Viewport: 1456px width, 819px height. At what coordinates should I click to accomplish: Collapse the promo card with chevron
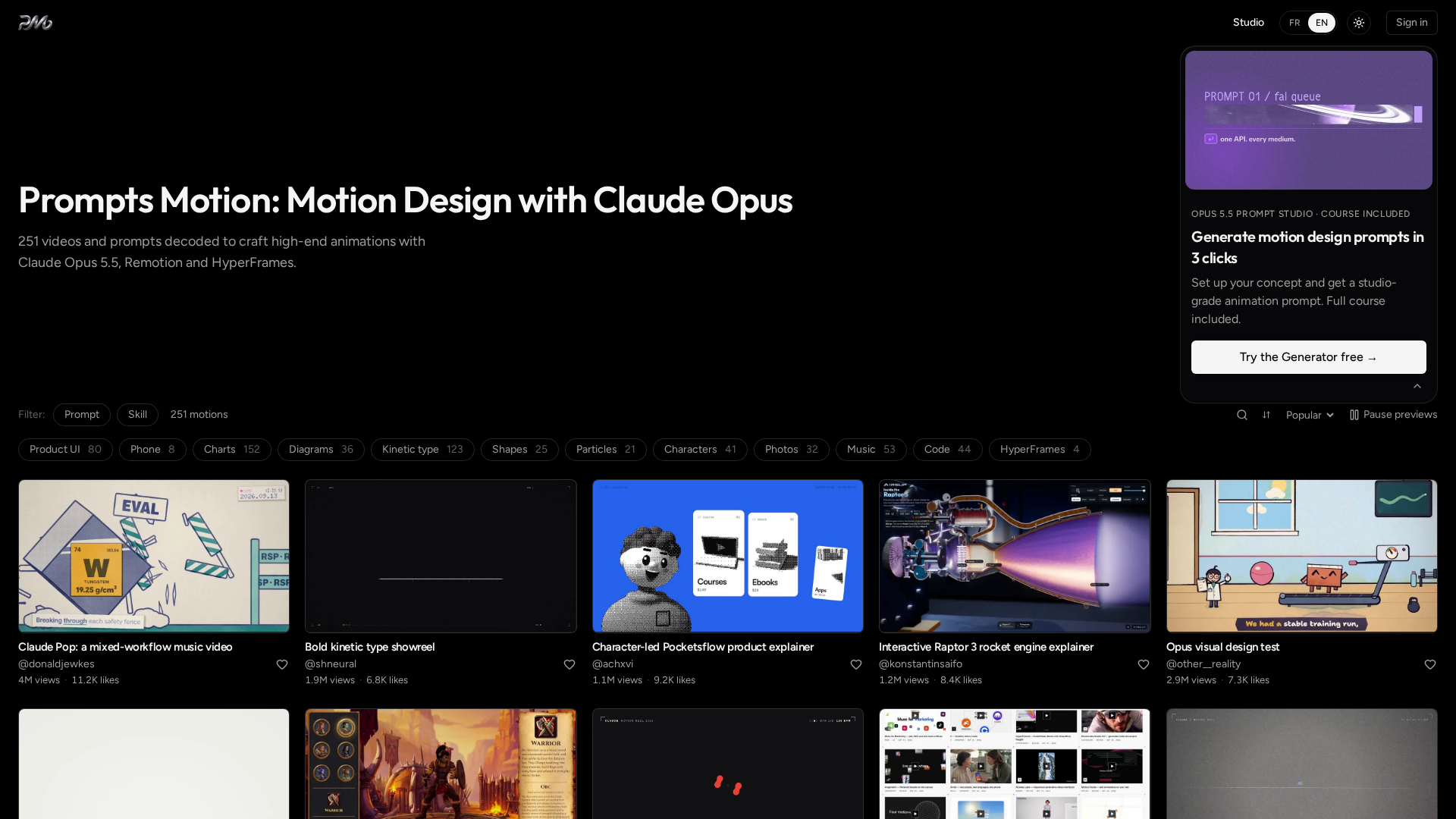pos(1417,386)
